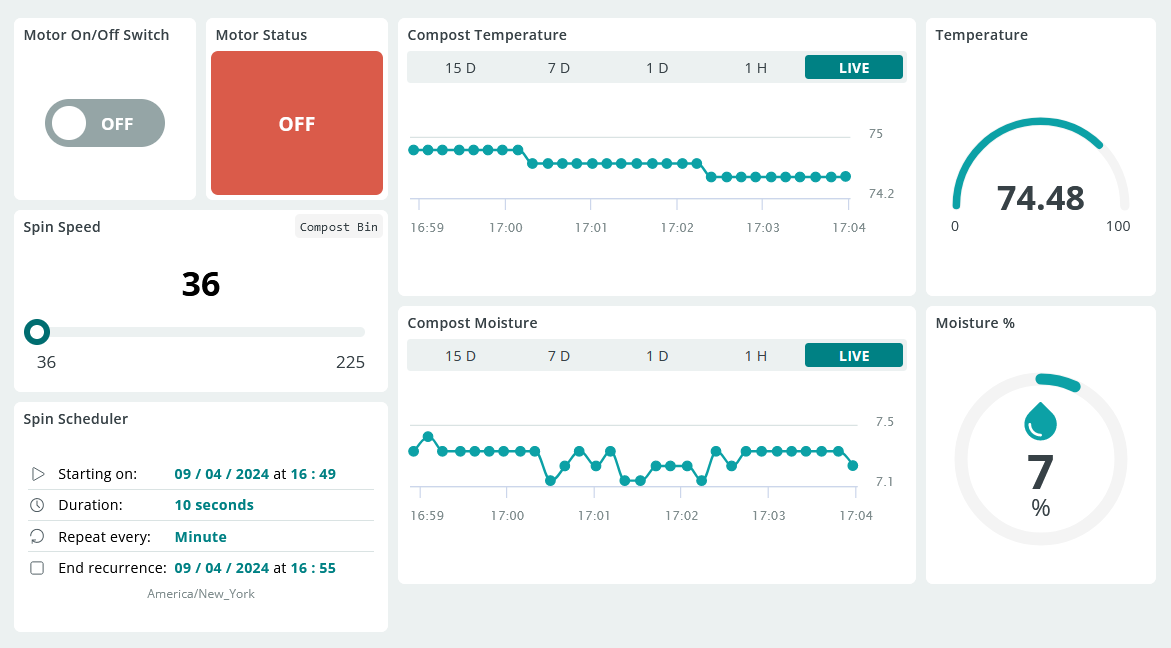Click the water drop icon in Moisture %
Viewport: 1171px width, 648px height.
(1040, 421)
